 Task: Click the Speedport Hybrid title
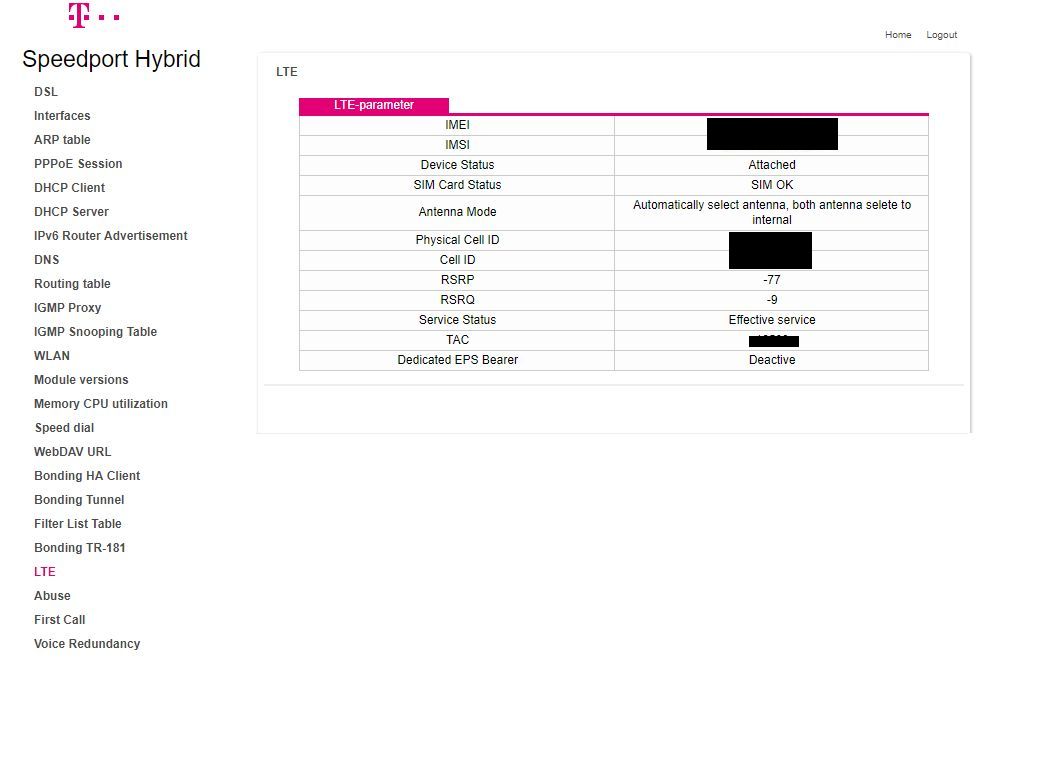pyautogui.click(x=112, y=59)
